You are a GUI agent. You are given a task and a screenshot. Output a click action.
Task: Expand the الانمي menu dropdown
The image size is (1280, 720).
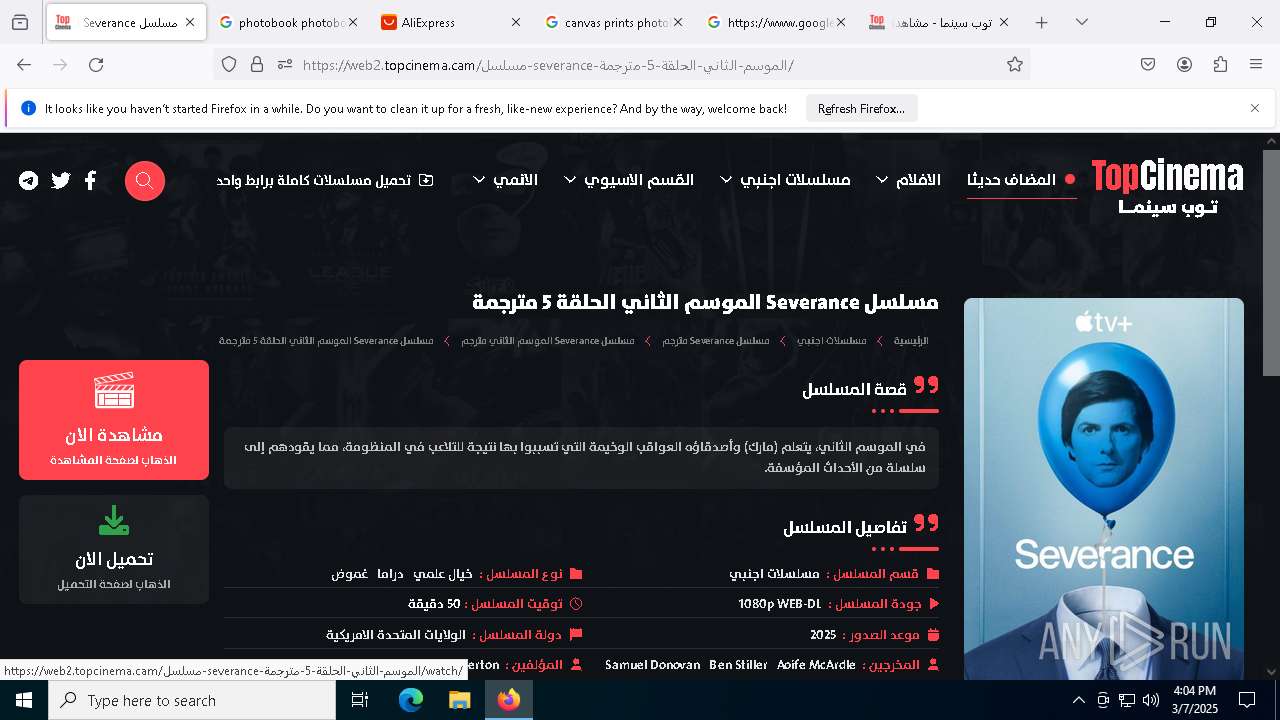pos(505,180)
